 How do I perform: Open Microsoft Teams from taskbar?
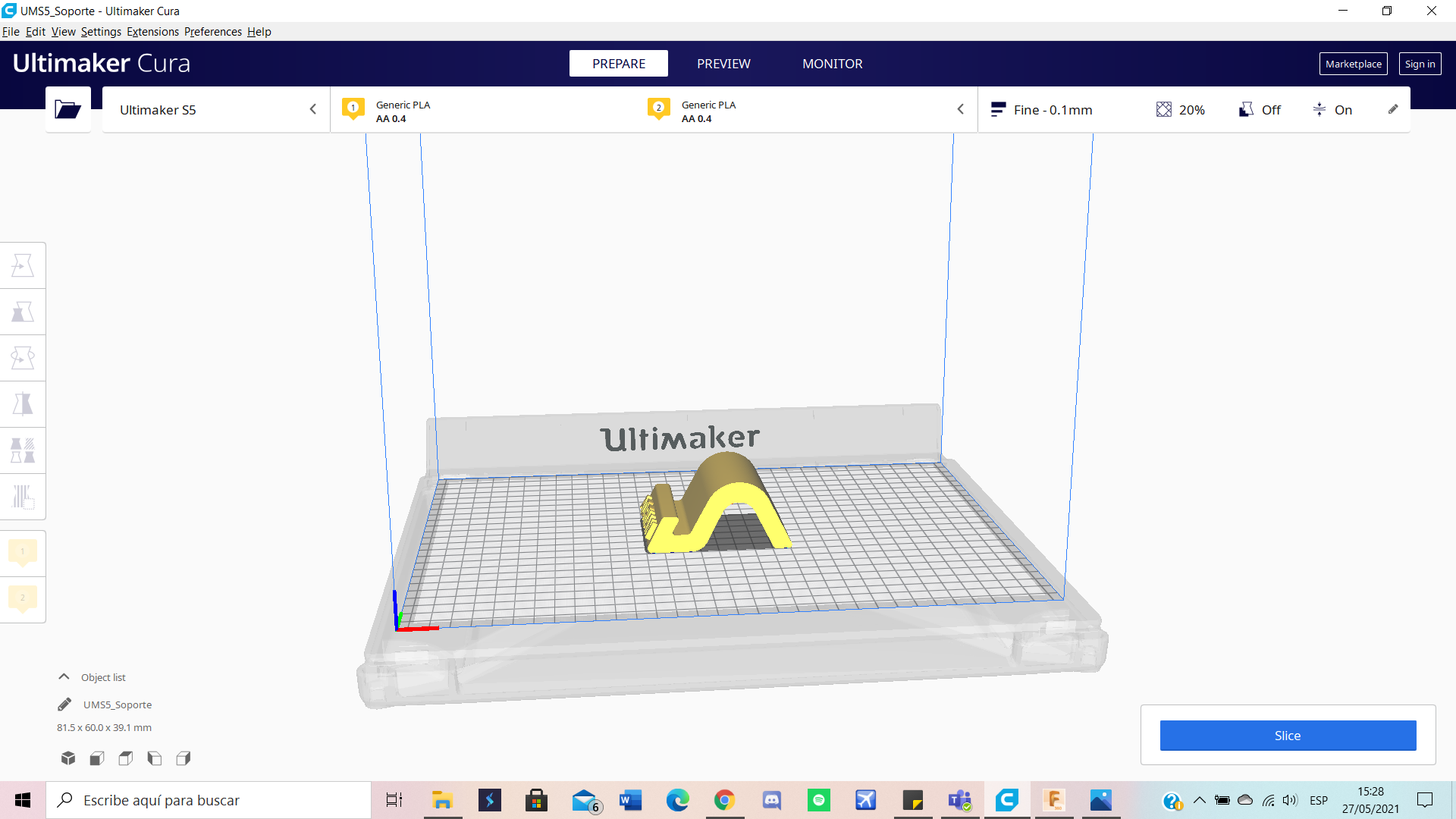coord(959,800)
